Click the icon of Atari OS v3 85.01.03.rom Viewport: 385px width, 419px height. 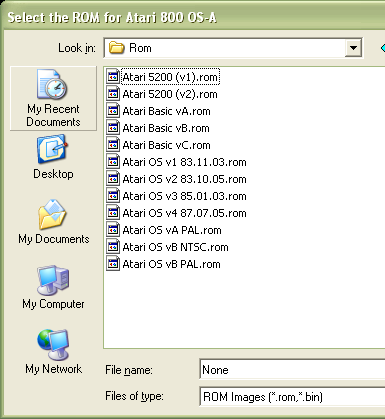[x=113, y=196]
